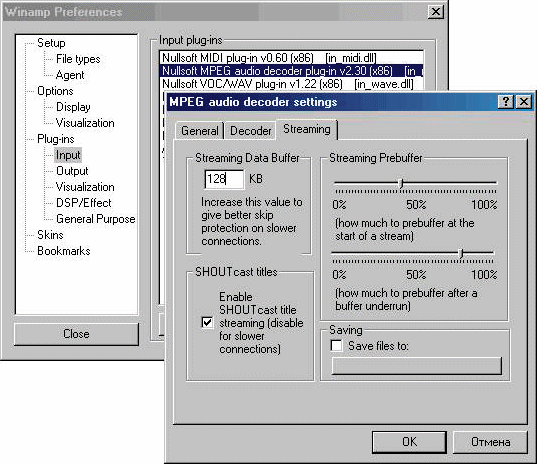Viewport: 537px width, 464px height.
Task: Select Agent under Setup
Action: point(70,75)
